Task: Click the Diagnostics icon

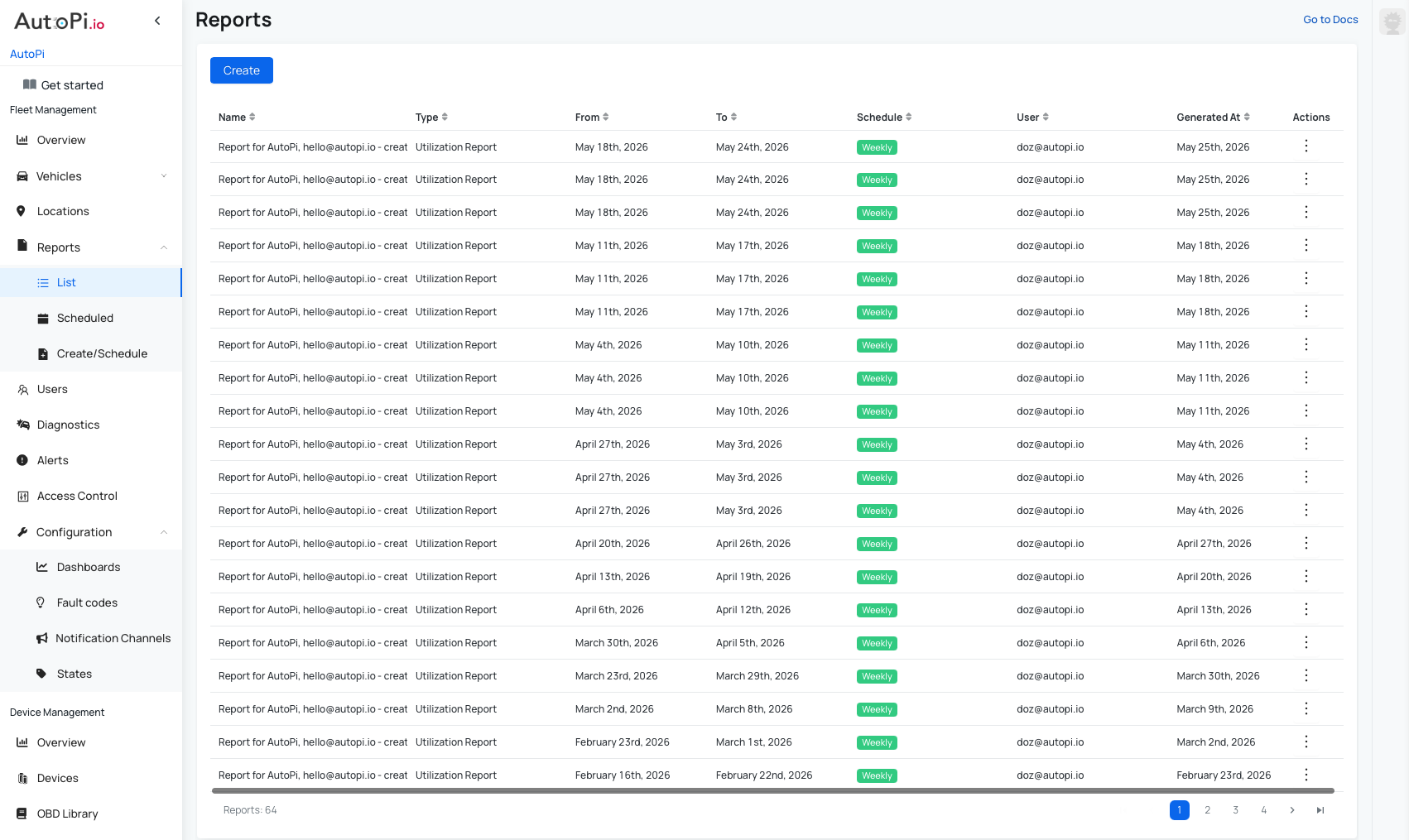Action: click(x=23, y=425)
